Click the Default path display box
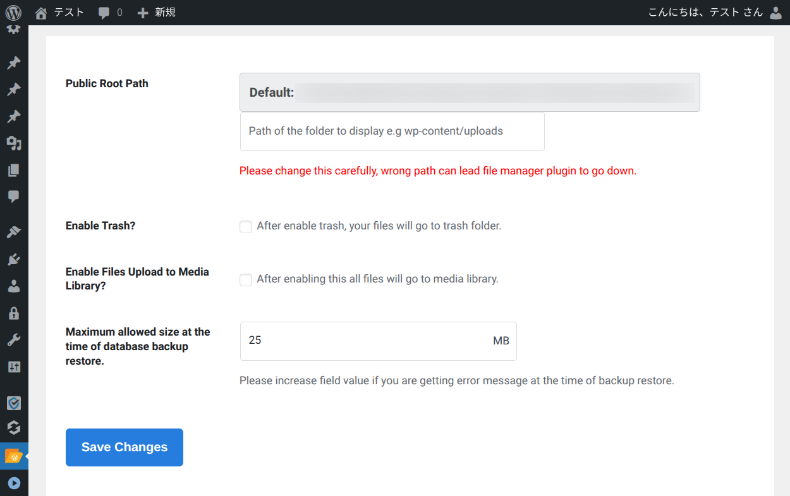Viewport: 790px width, 496px height. coord(469,92)
